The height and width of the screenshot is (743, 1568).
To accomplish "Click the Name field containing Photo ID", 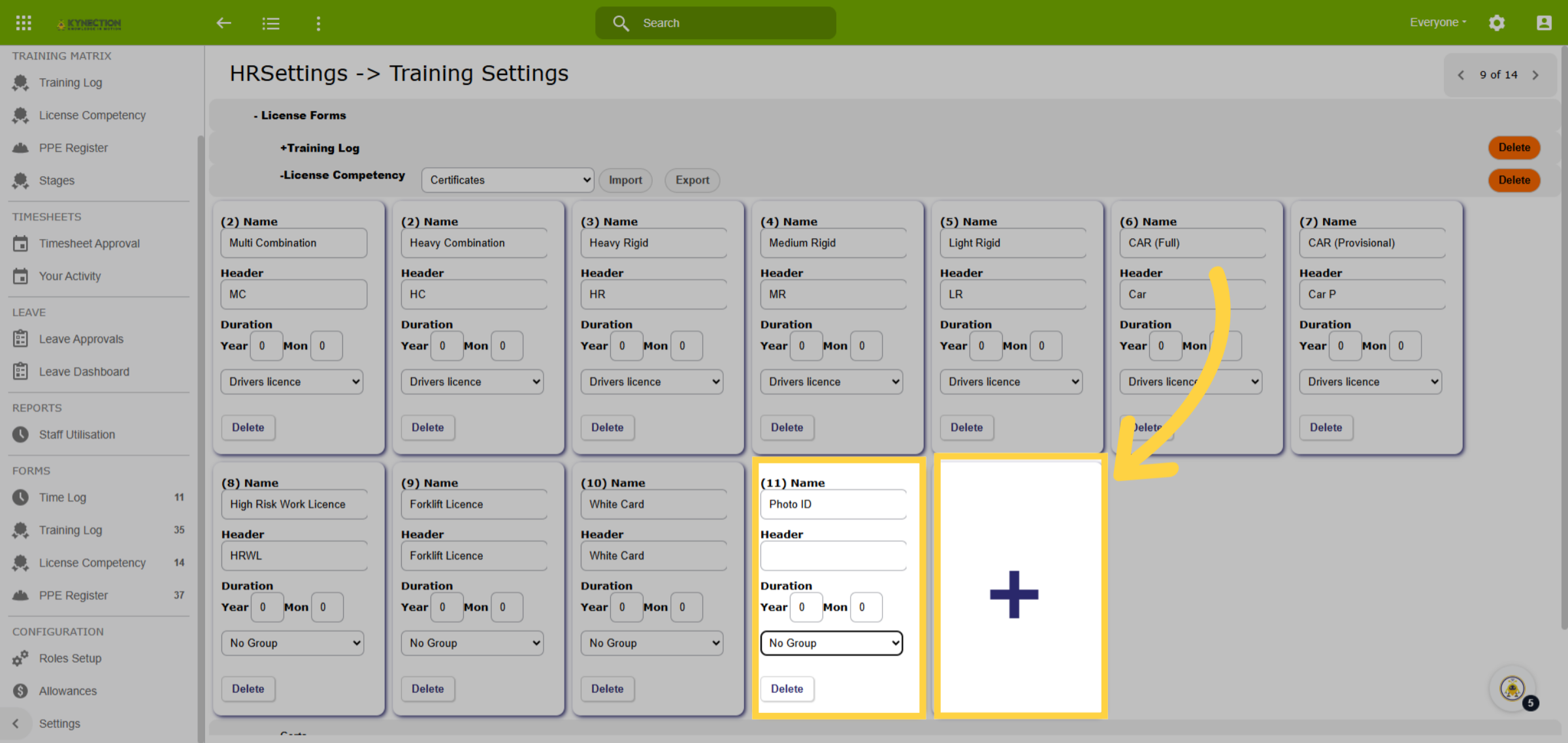I will coord(833,505).
